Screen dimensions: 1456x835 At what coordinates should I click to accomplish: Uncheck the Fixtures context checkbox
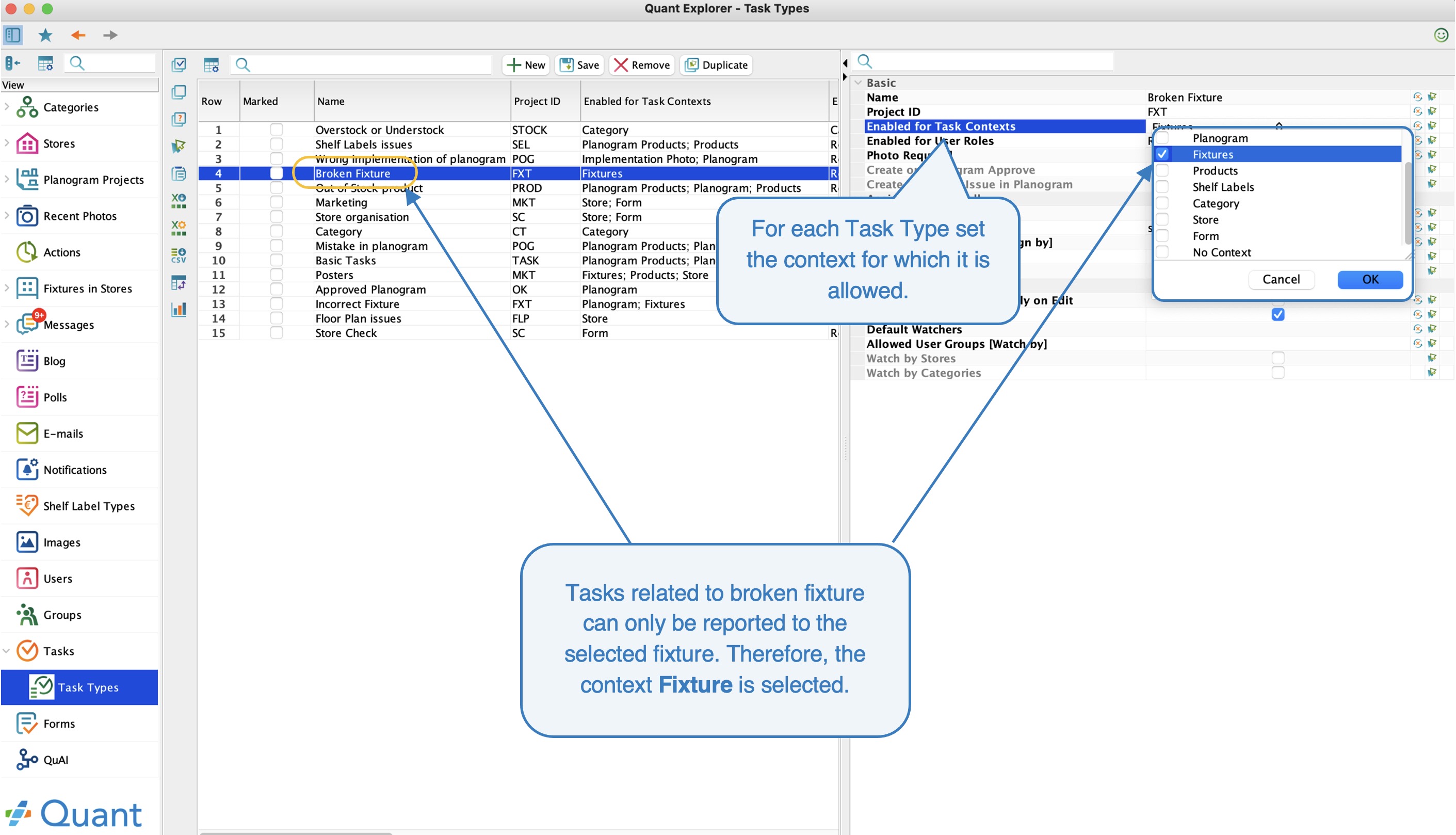pyautogui.click(x=1162, y=154)
